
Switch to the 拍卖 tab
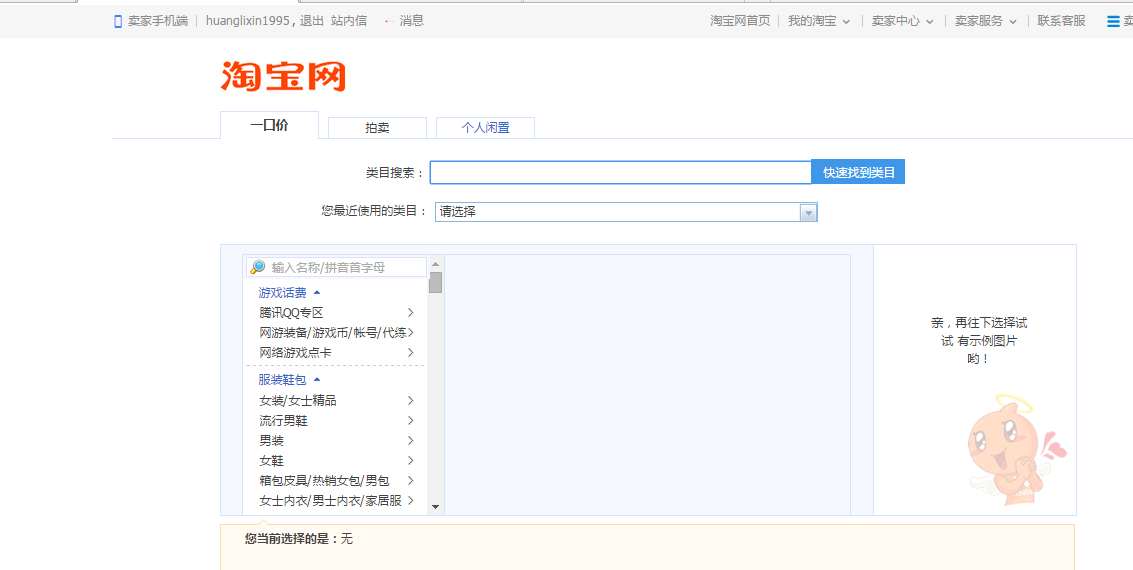tap(377, 128)
